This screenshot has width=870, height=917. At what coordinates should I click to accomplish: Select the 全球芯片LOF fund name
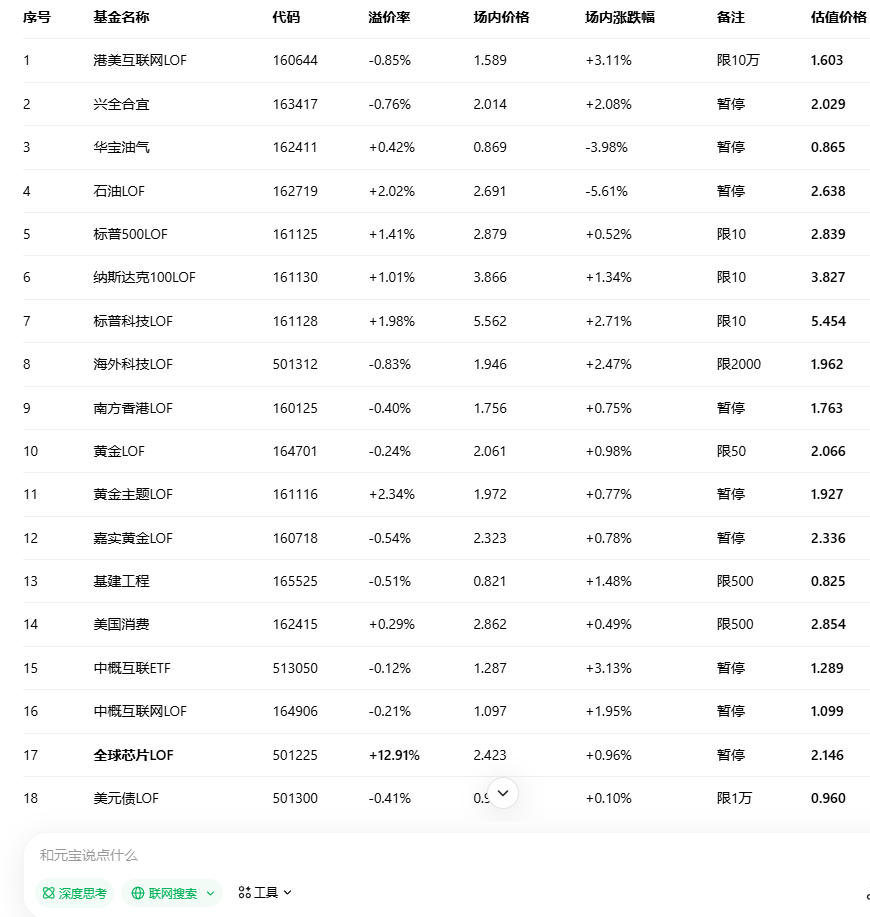point(133,755)
